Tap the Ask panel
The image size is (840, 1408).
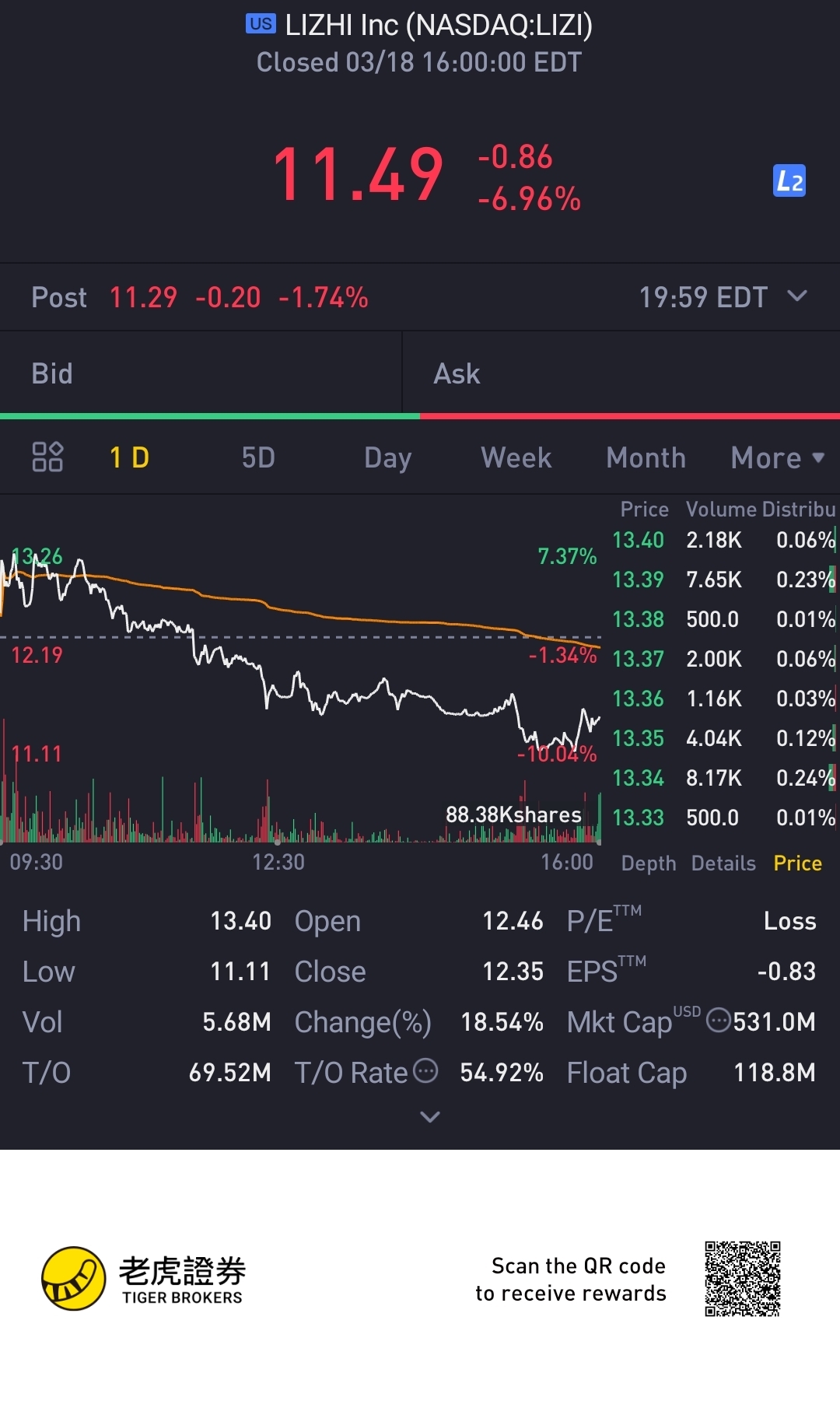point(621,373)
